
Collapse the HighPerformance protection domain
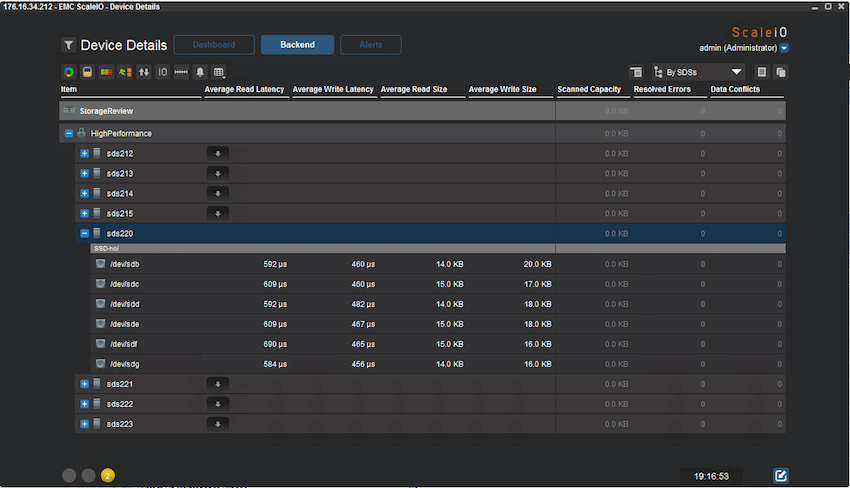point(69,133)
